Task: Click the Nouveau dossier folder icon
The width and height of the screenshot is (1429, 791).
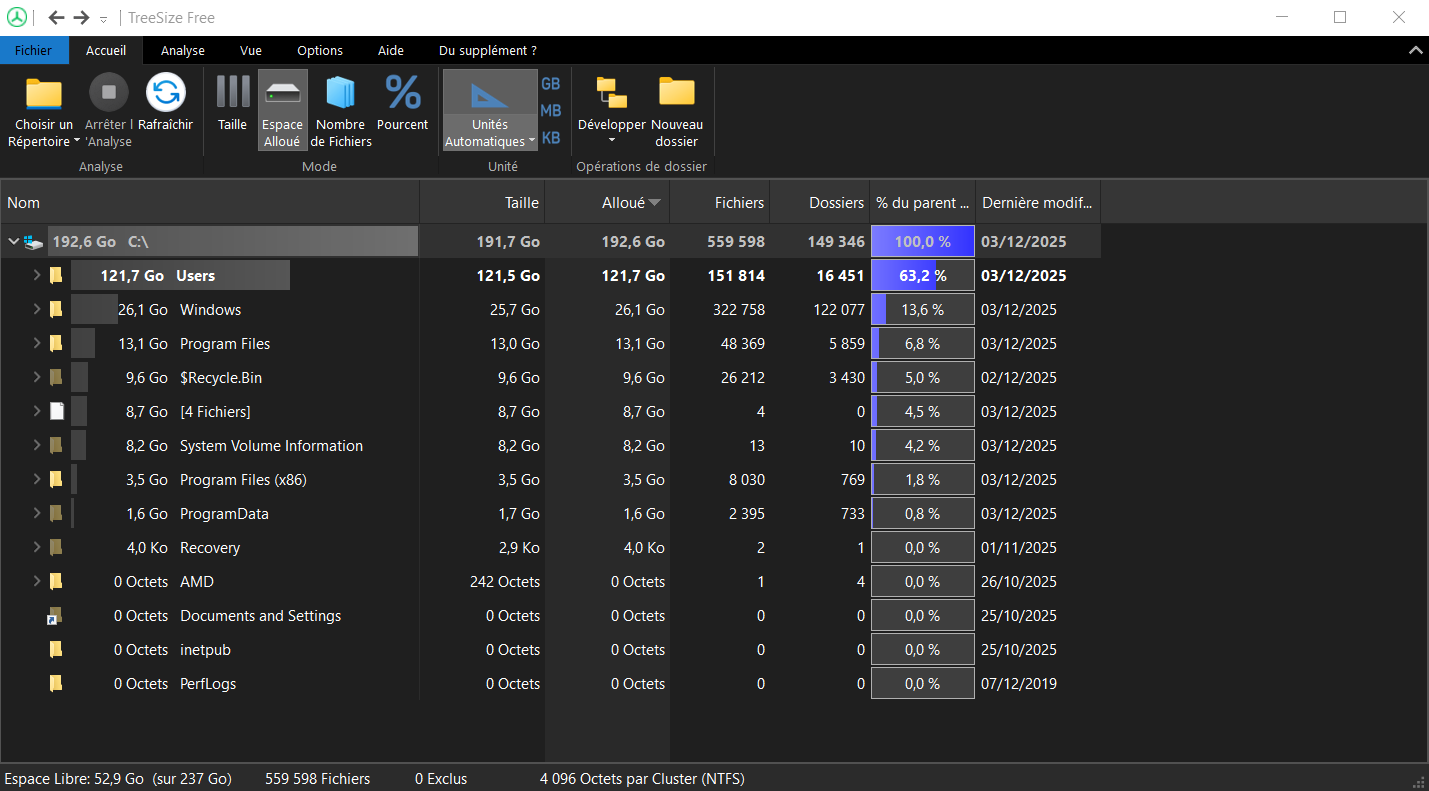Action: pyautogui.click(x=677, y=93)
